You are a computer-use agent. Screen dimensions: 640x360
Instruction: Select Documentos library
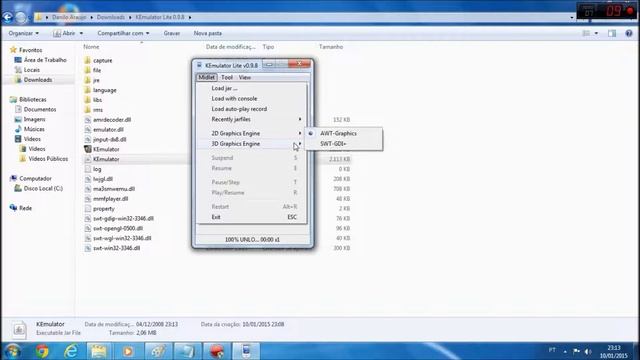[40, 109]
